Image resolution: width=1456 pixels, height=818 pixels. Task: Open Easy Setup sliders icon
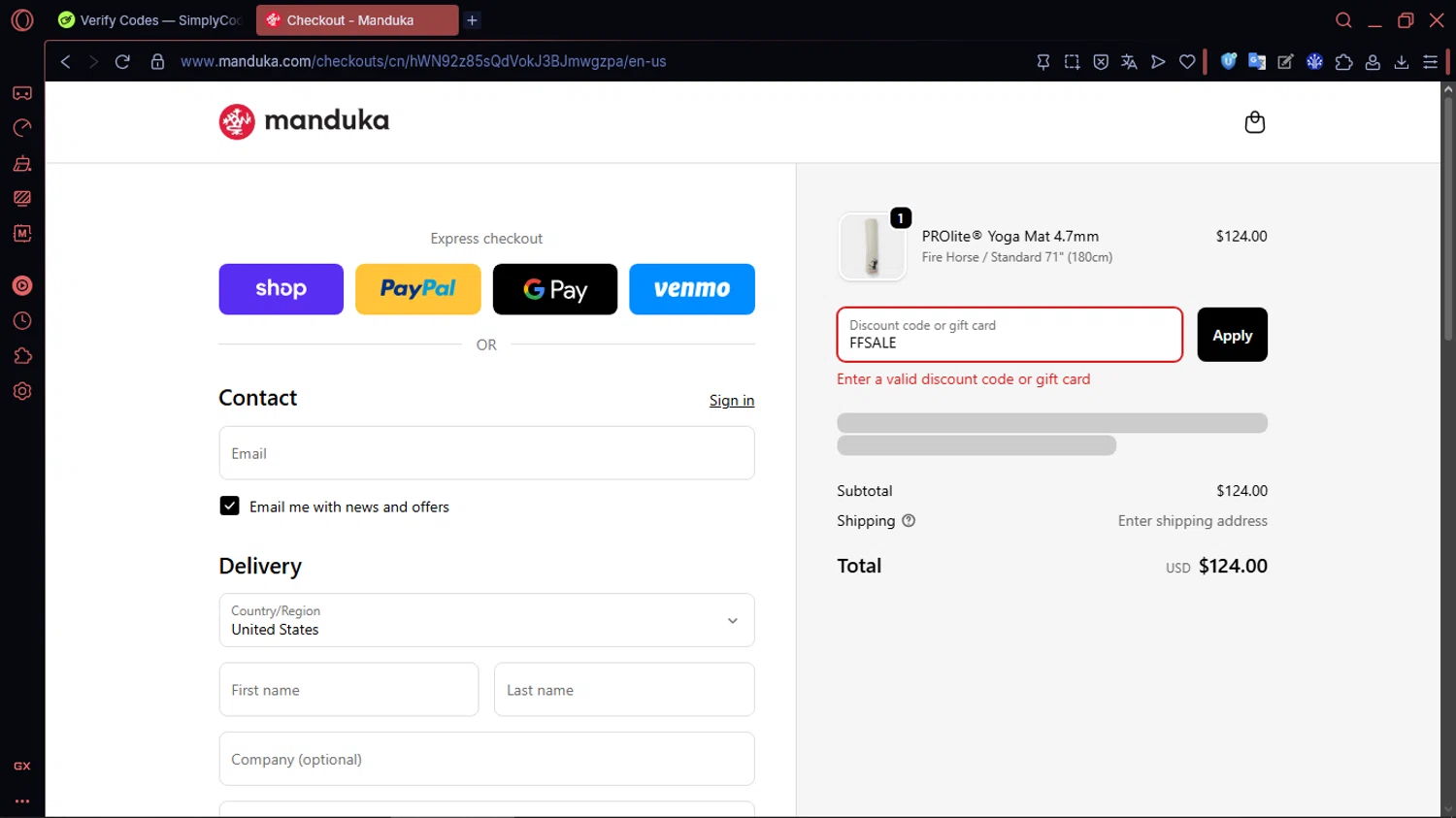tap(1431, 61)
